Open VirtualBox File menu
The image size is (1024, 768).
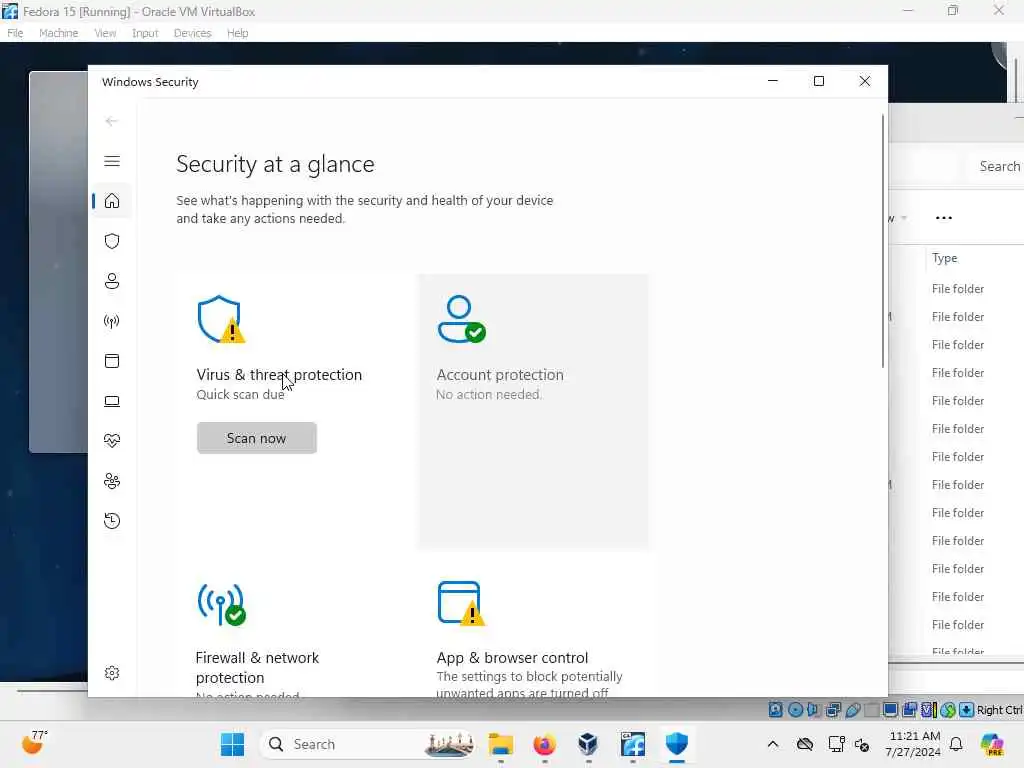(15, 33)
